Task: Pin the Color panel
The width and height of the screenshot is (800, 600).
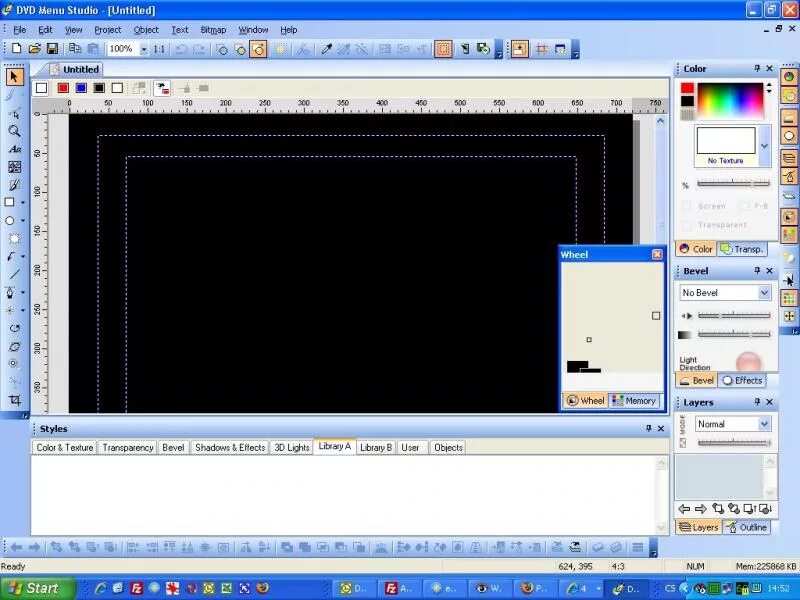Action: tap(757, 68)
